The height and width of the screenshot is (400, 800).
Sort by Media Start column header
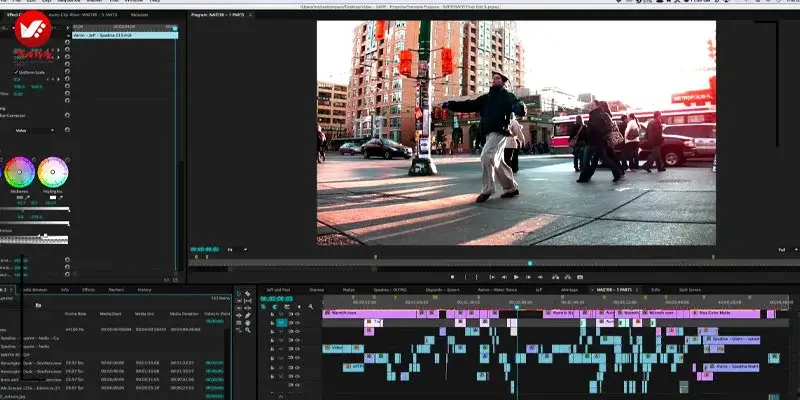(110, 314)
